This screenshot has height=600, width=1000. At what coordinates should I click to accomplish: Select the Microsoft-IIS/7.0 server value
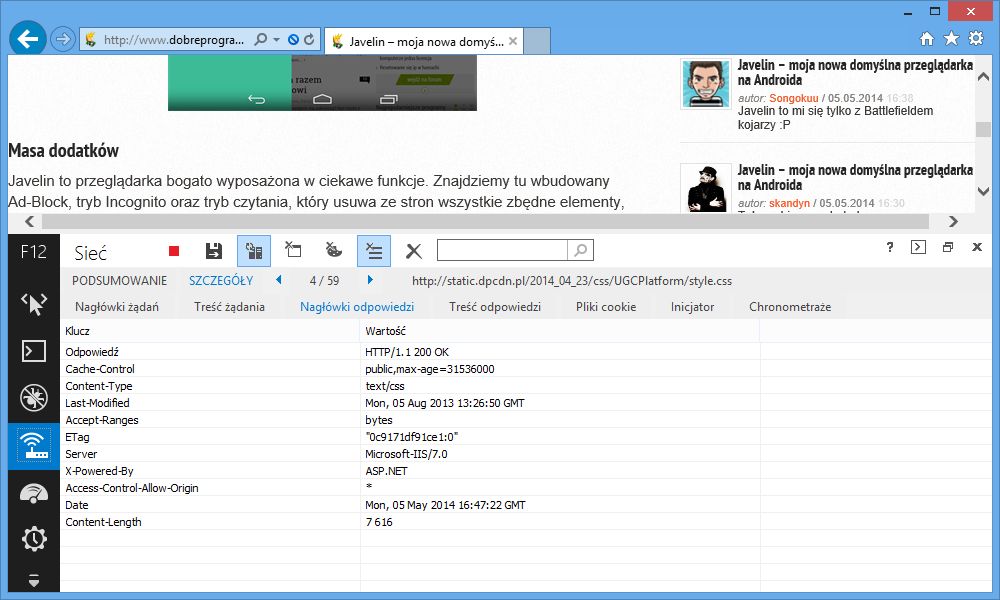click(x=406, y=454)
